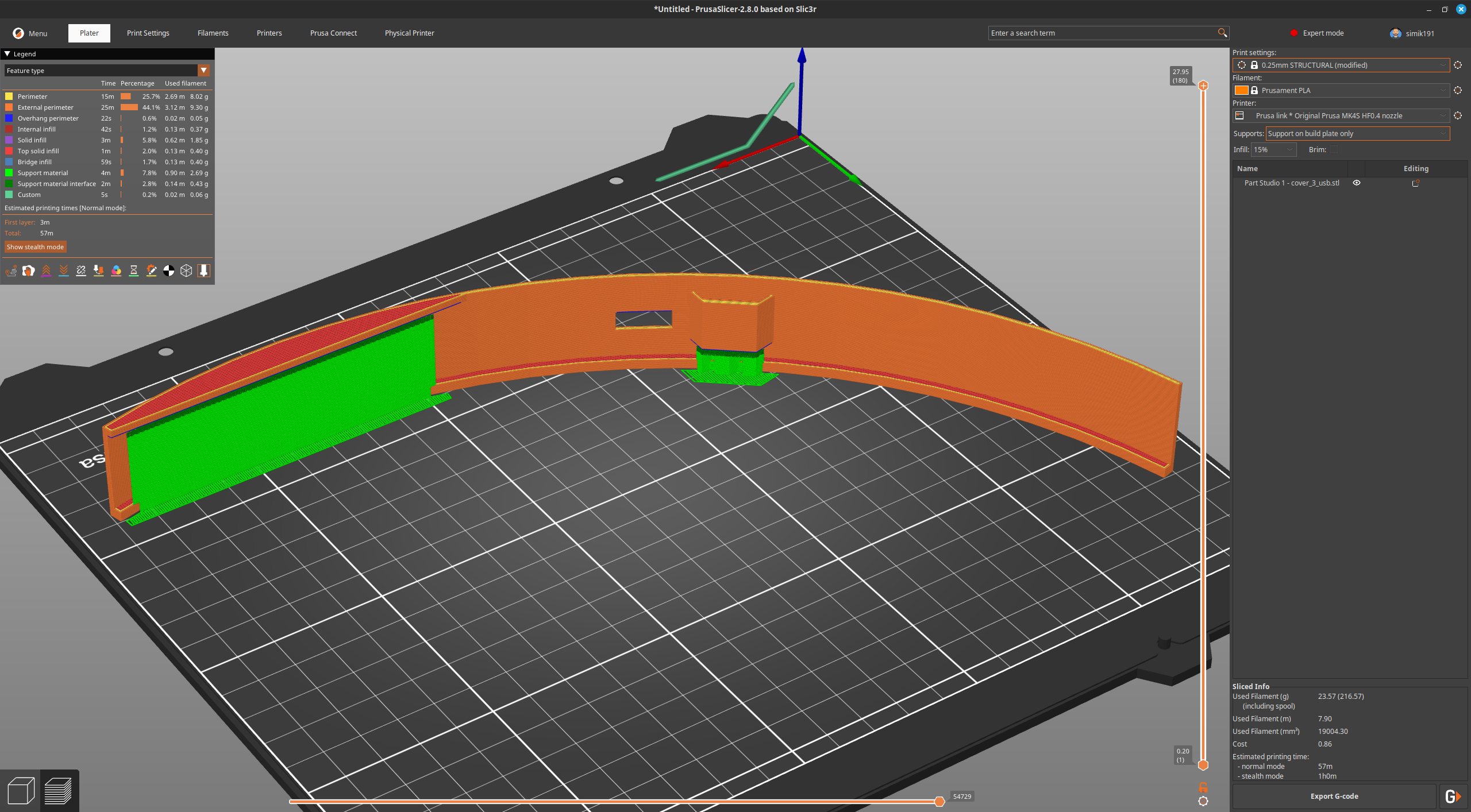Viewport: 1471px width, 812px height.
Task: Enable the Brim checkbox
Action: pyautogui.click(x=1334, y=149)
